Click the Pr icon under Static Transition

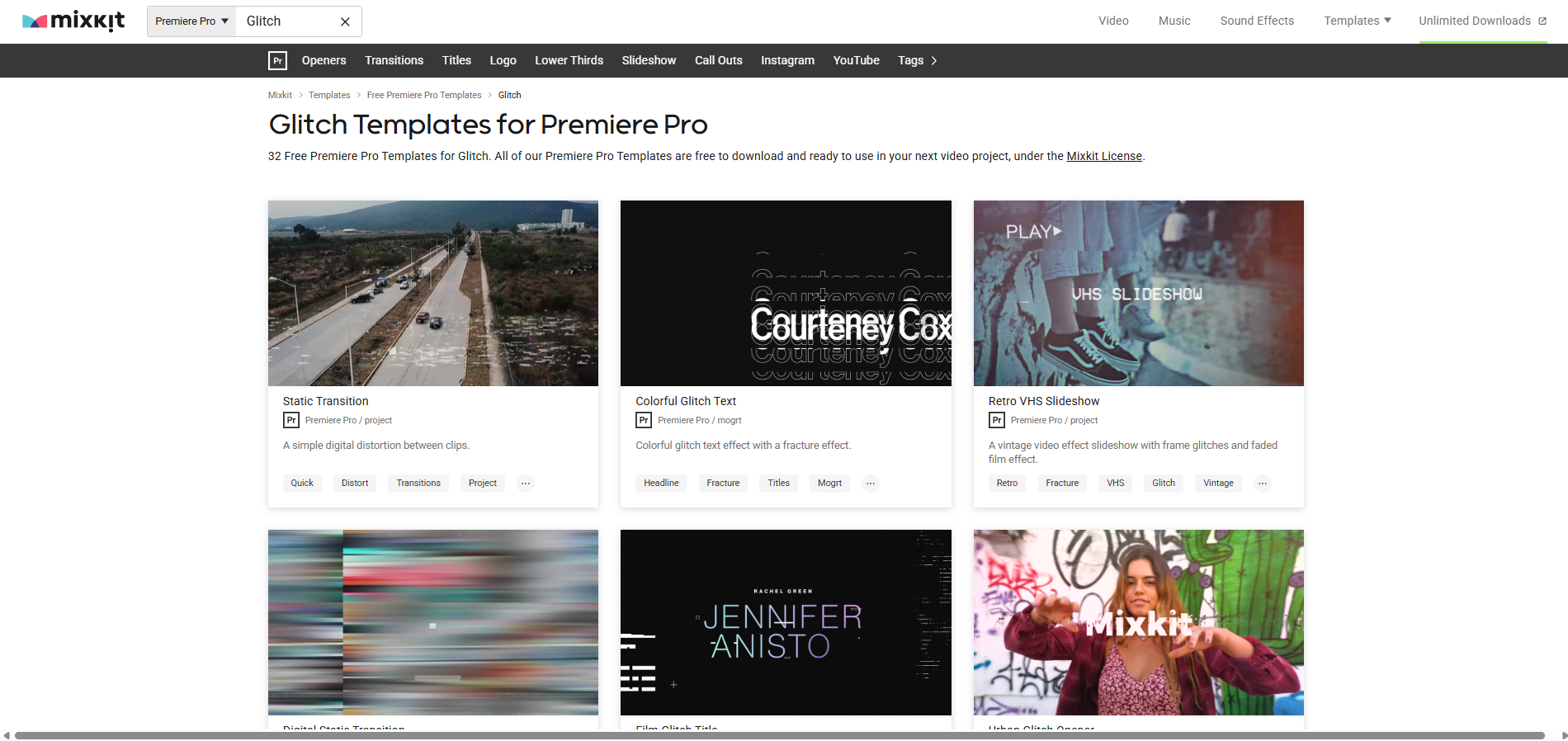(291, 420)
